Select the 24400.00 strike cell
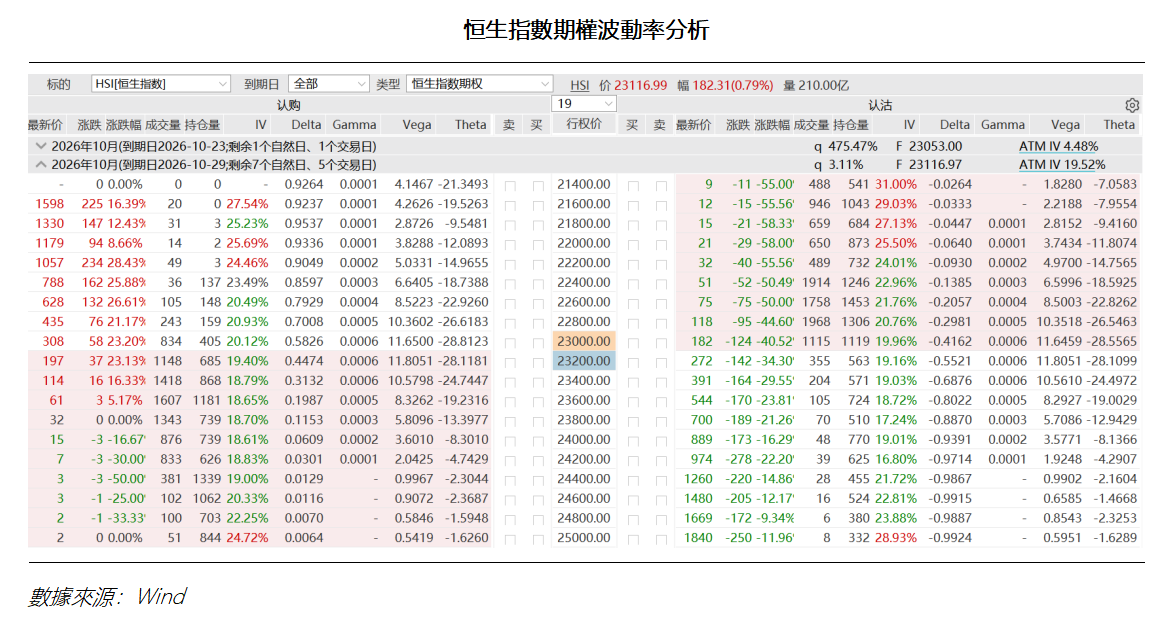This screenshot has width=1172, height=627. [x=584, y=479]
